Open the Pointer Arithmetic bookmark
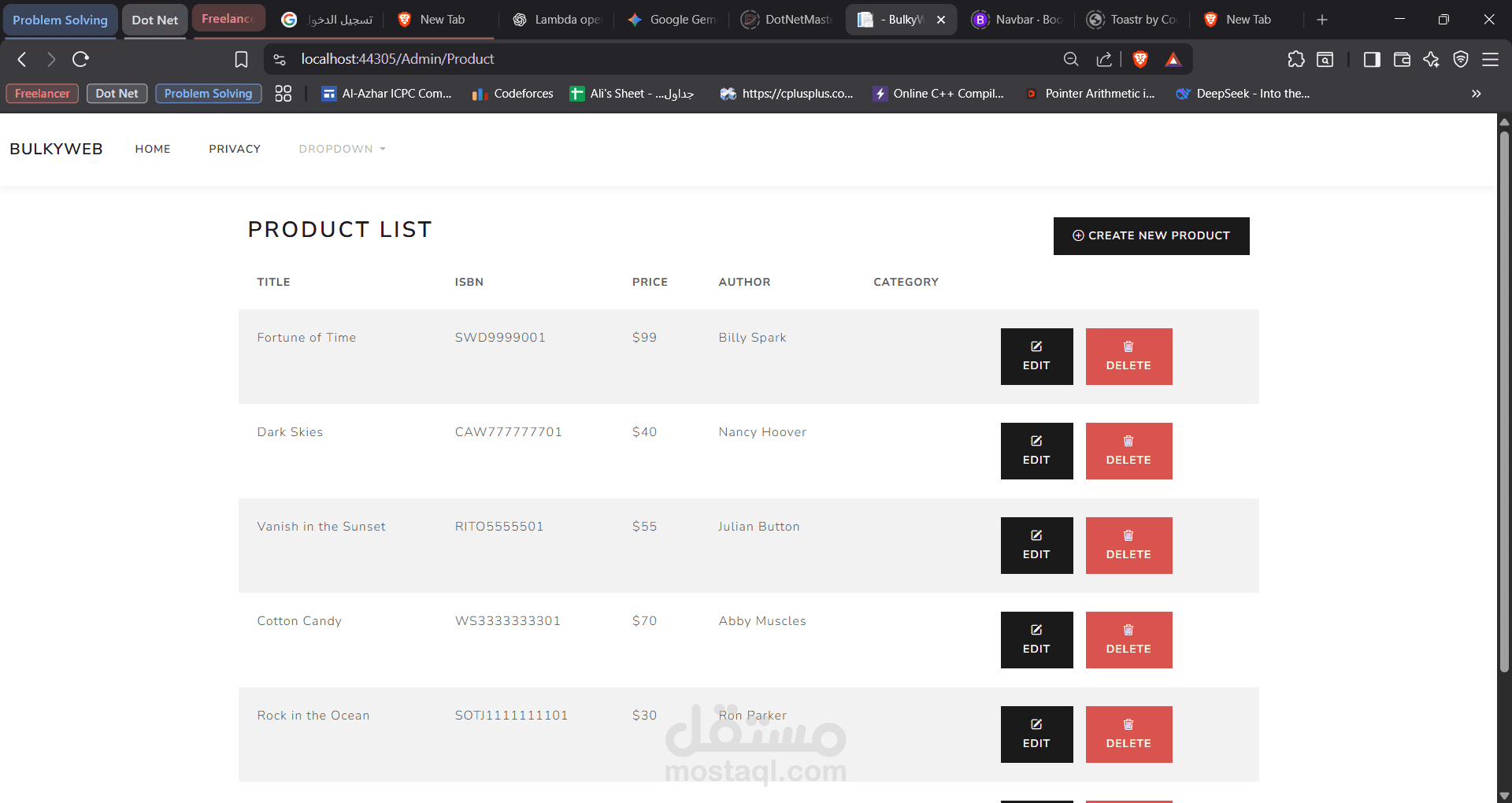Viewport: 1512px width, 803px height. (1090, 94)
